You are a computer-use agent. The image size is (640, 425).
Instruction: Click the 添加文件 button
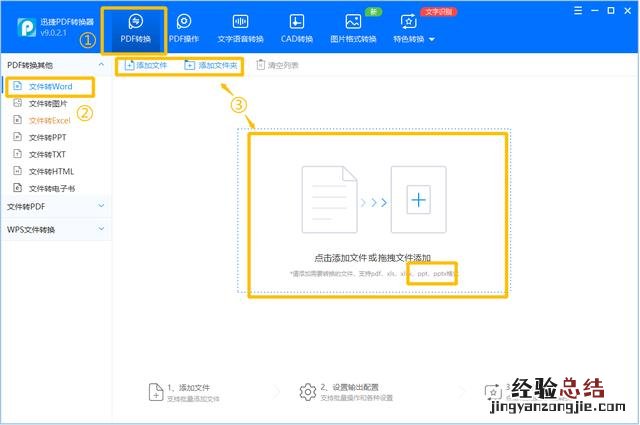(x=146, y=65)
